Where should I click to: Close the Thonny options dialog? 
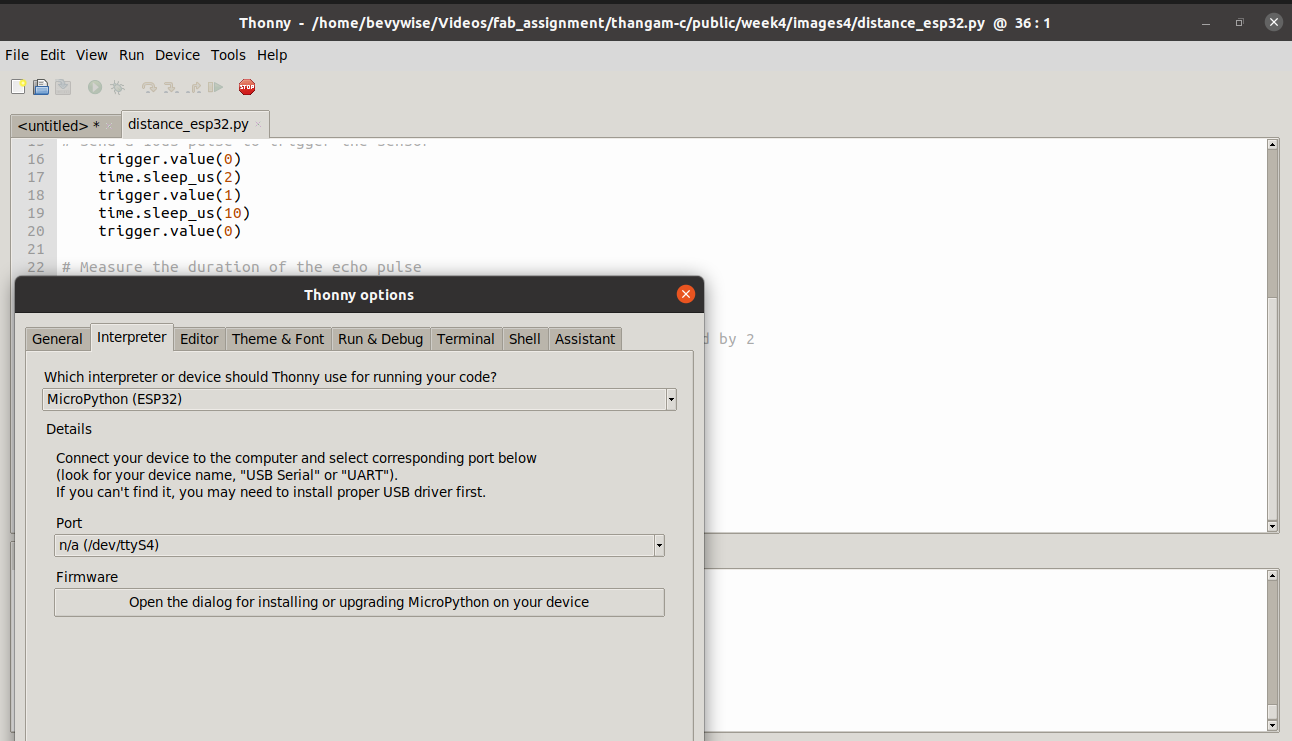tap(685, 294)
